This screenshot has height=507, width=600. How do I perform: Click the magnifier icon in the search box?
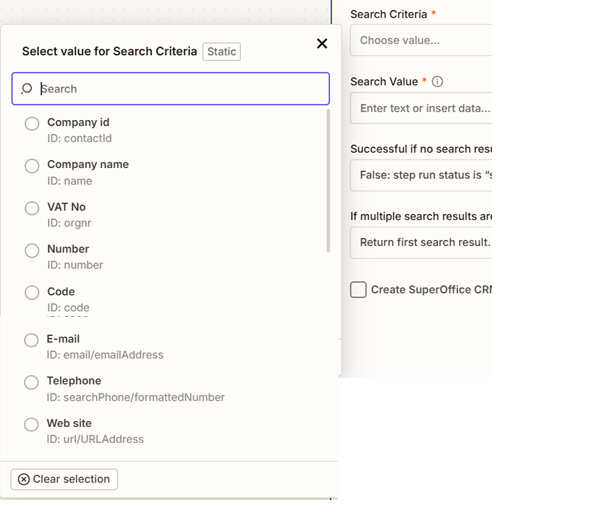[x=26, y=89]
